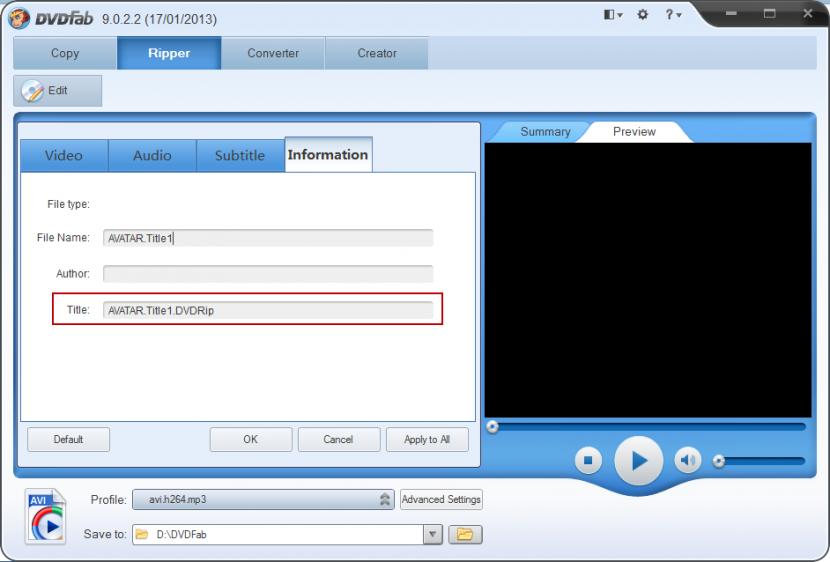Open the Subtitle settings tab
830x562 pixels.
[x=240, y=156]
